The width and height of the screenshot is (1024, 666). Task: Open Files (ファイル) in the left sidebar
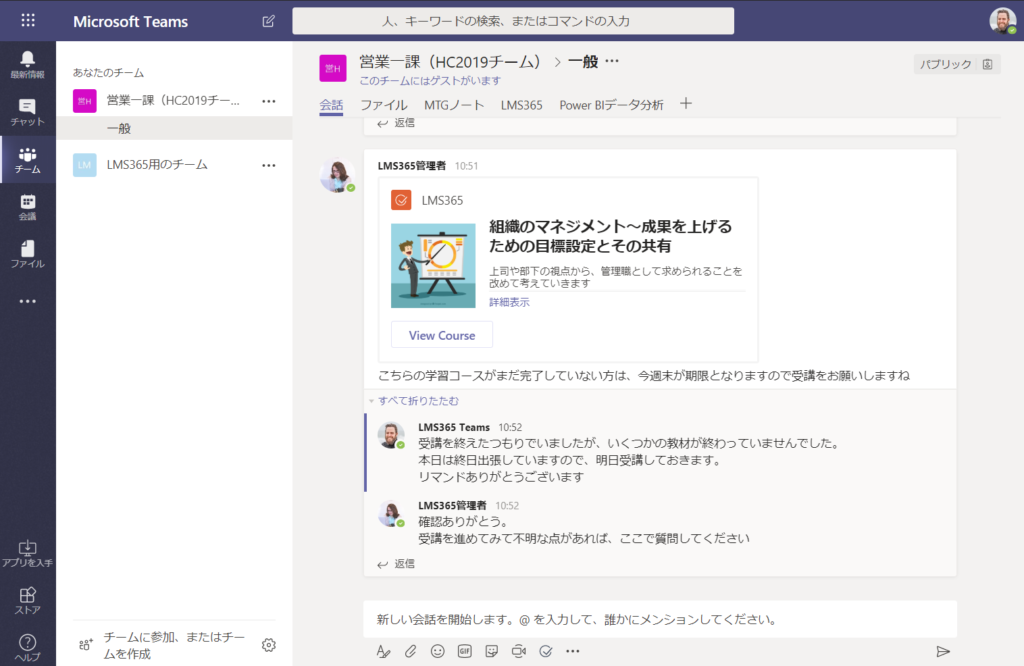click(x=27, y=254)
